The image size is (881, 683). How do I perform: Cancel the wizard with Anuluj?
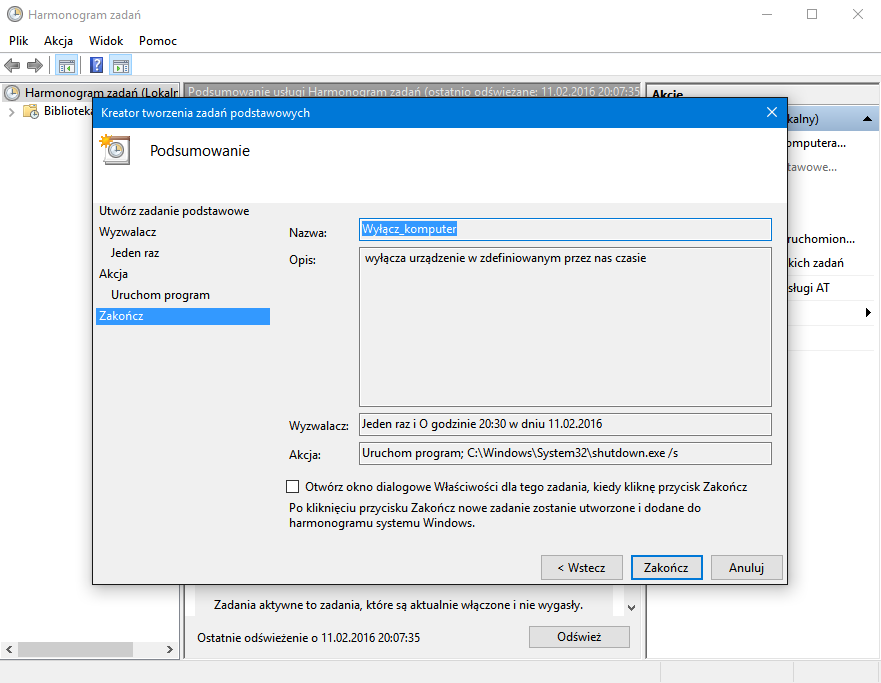point(746,567)
